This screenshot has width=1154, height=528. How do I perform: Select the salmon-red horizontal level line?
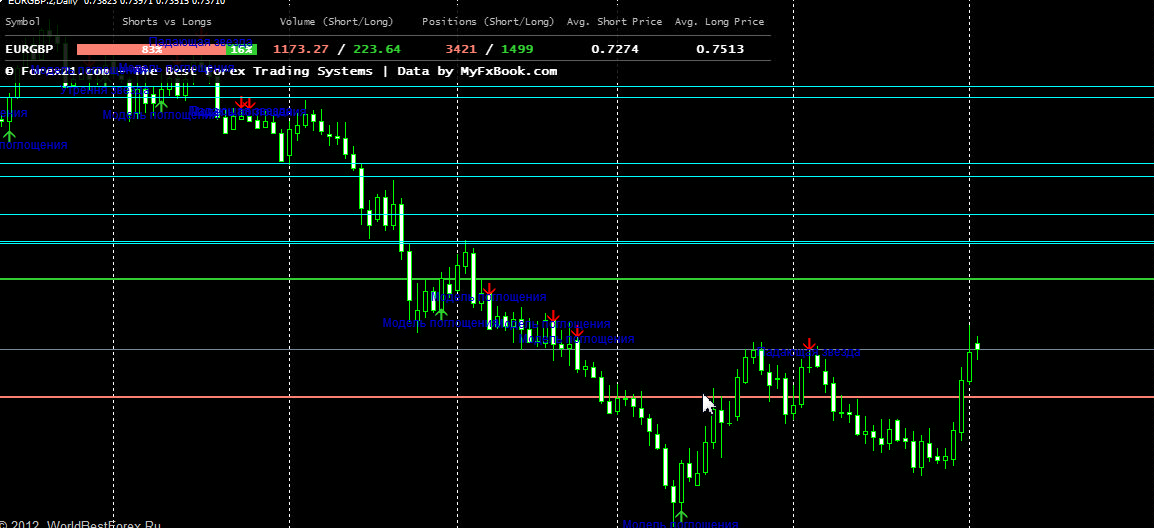point(577,397)
